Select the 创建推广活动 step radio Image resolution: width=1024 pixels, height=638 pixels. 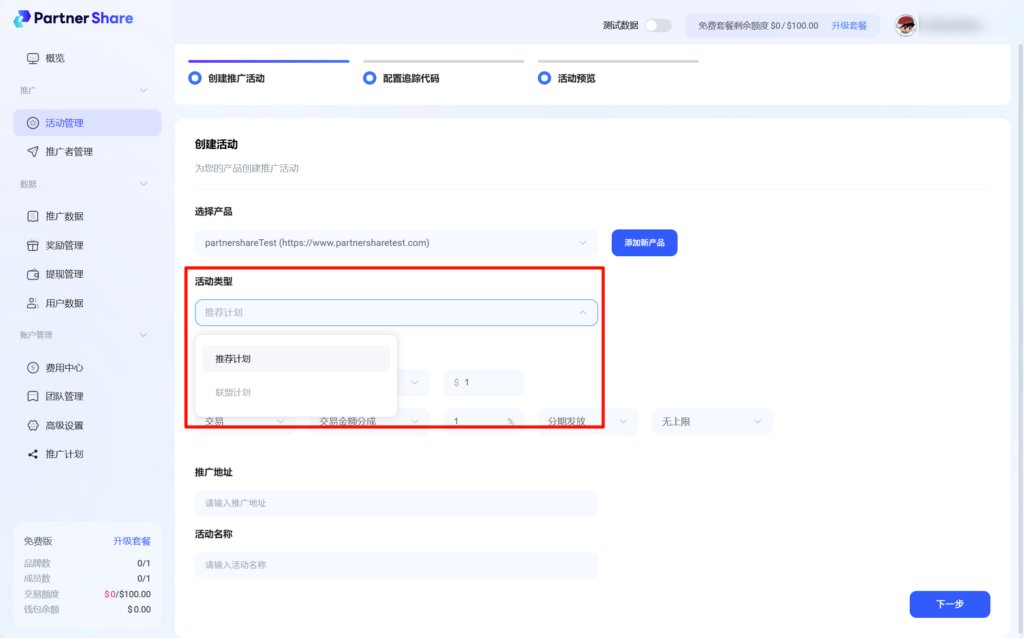[x=195, y=78]
